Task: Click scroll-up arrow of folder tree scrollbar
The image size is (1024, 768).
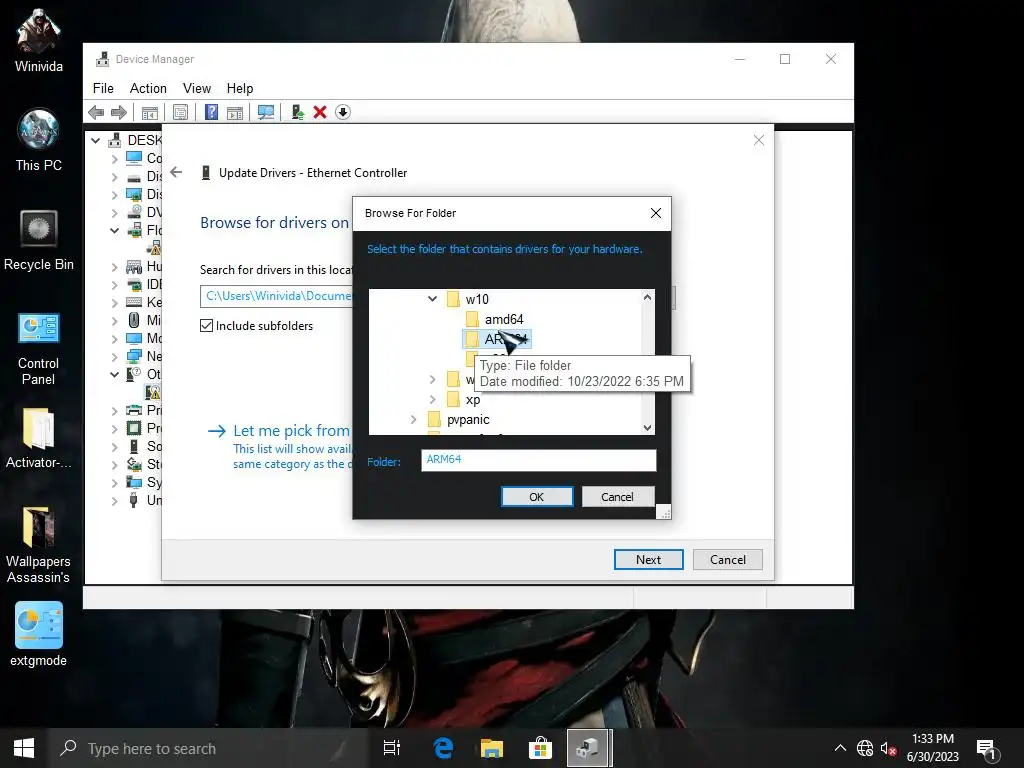Action: [647, 298]
